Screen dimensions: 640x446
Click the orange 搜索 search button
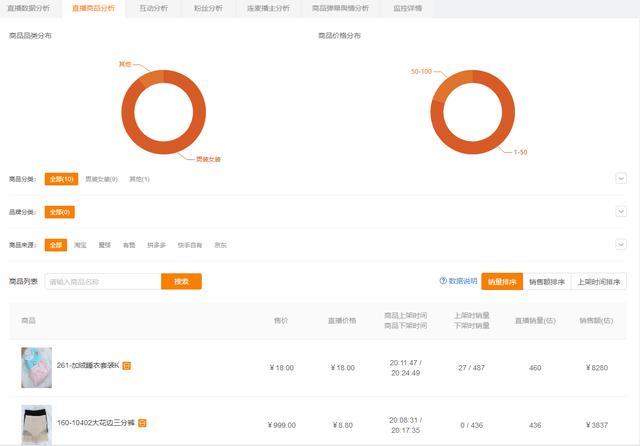(181, 282)
